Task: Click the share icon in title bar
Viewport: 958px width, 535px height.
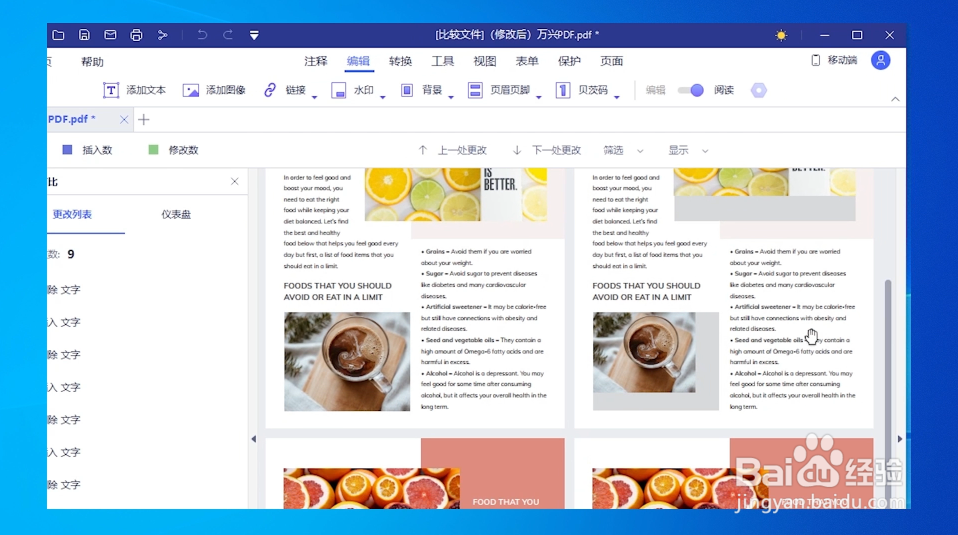Action: click(162, 35)
